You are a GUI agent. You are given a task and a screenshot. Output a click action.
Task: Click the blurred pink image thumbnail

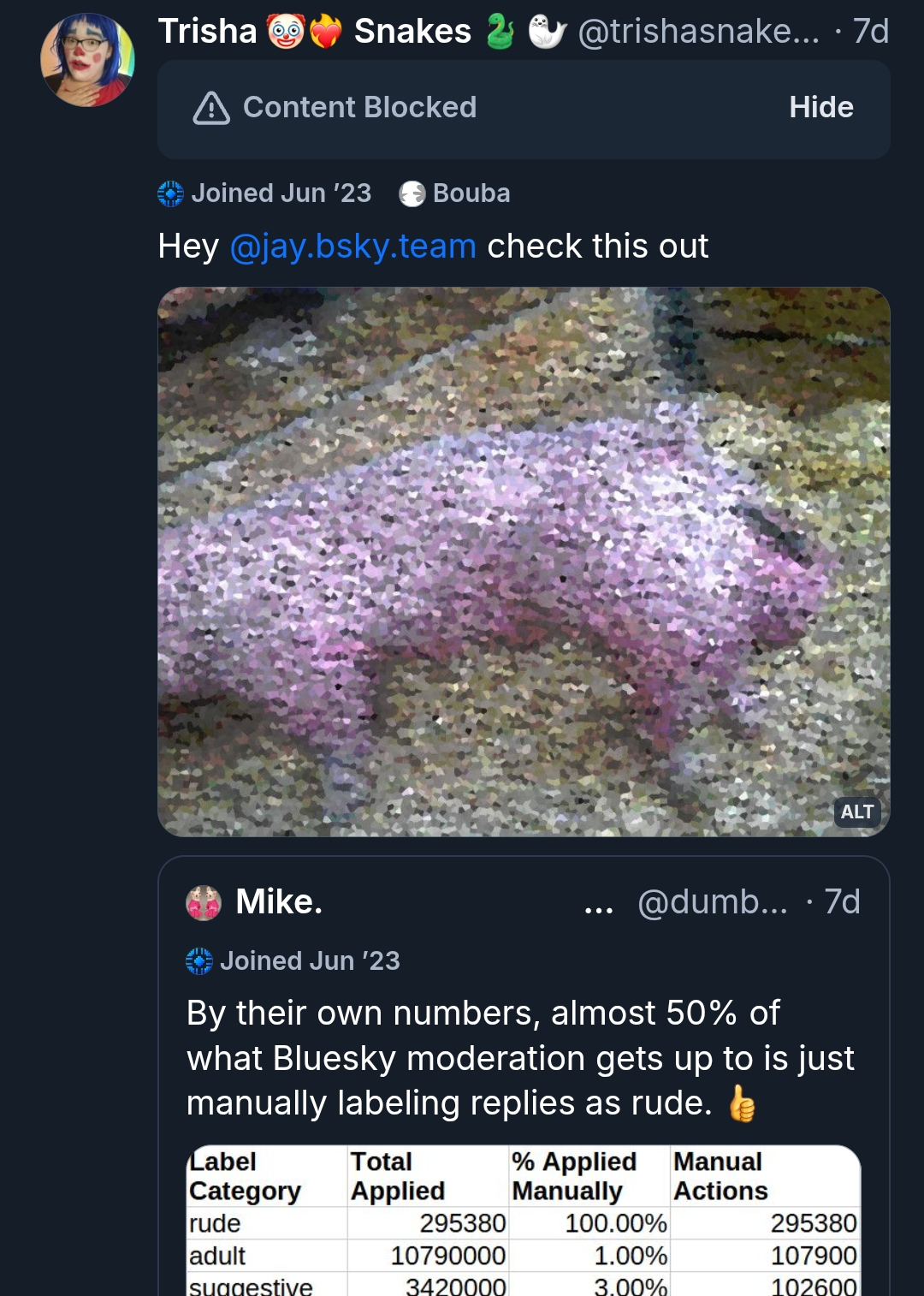click(524, 561)
